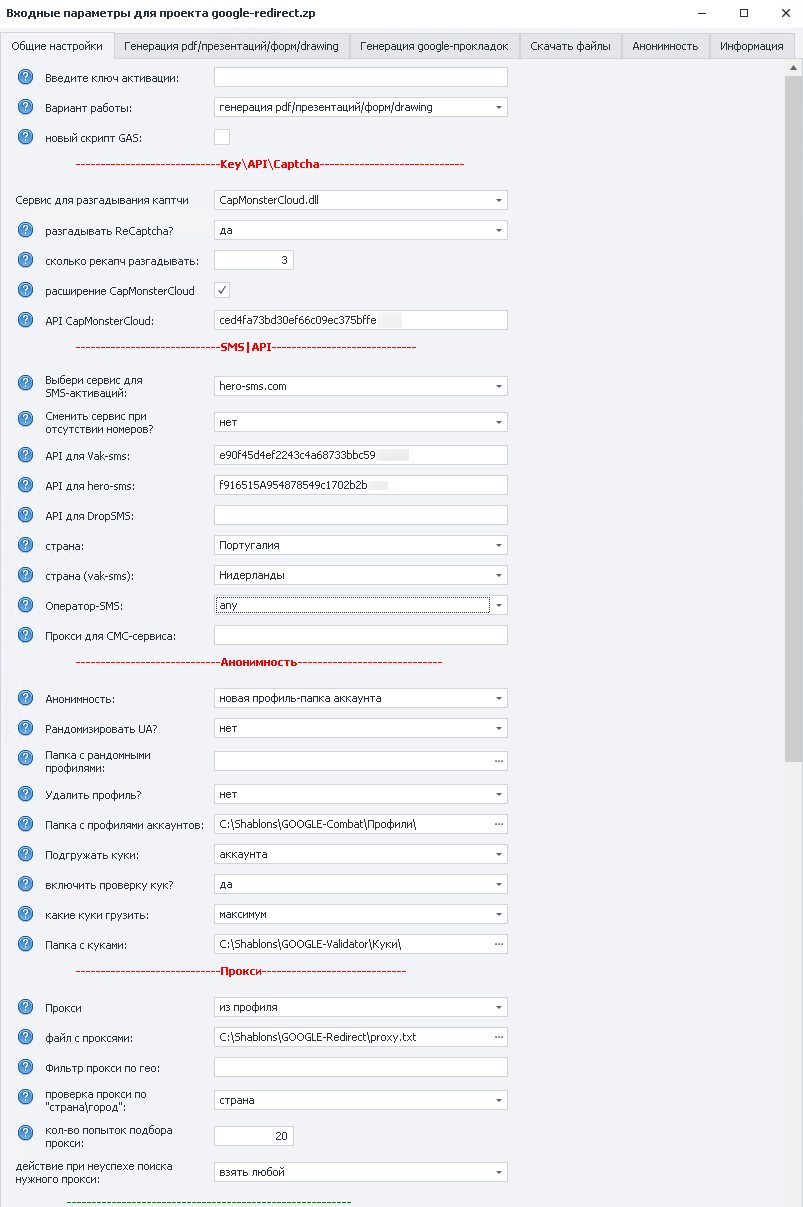Viewport: 803px width, 1207px height.
Task: Switch to the Информация tab
Action: click(x=751, y=46)
